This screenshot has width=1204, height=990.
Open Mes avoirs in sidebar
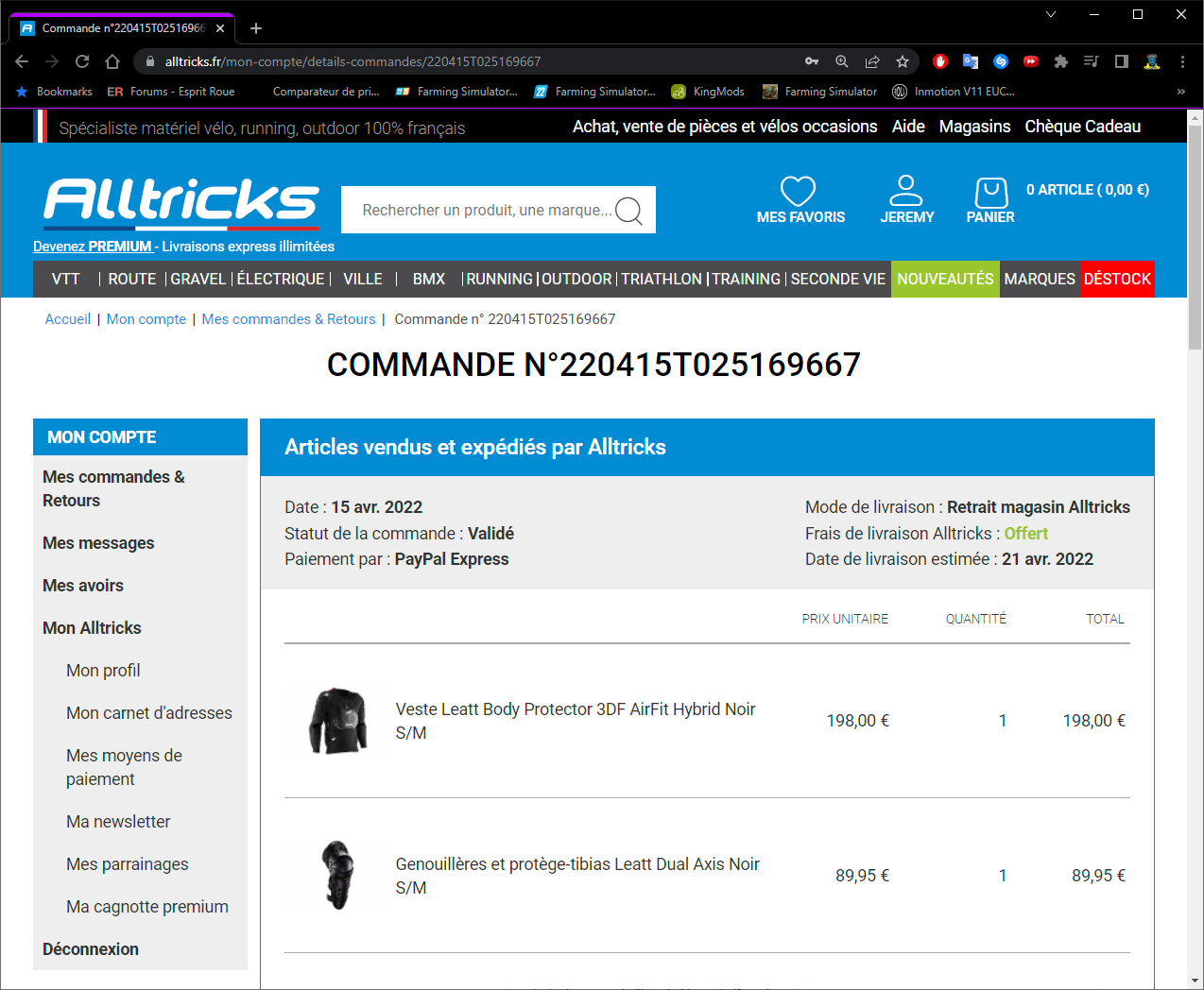click(x=83, y=586)
